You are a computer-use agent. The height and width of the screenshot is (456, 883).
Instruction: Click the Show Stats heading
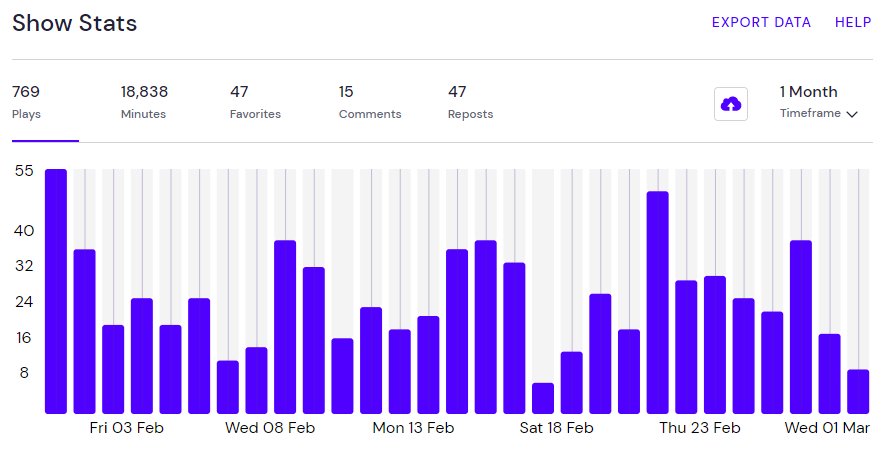[75, 23]
